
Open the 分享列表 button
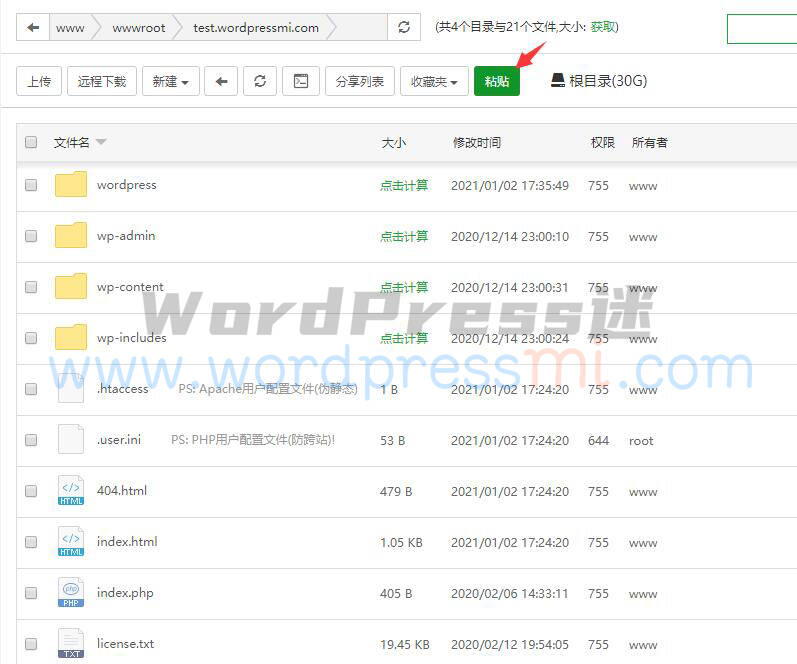pos(360,81)
